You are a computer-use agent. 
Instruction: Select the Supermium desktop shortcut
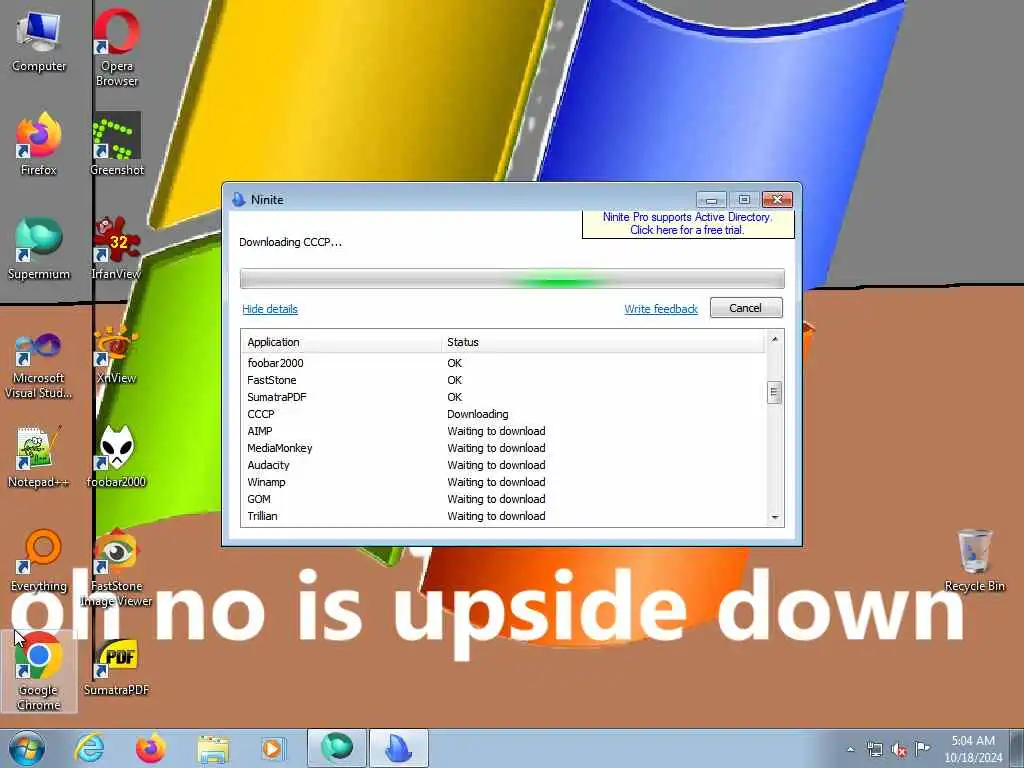pyautogui.click(x=39, y=248)
